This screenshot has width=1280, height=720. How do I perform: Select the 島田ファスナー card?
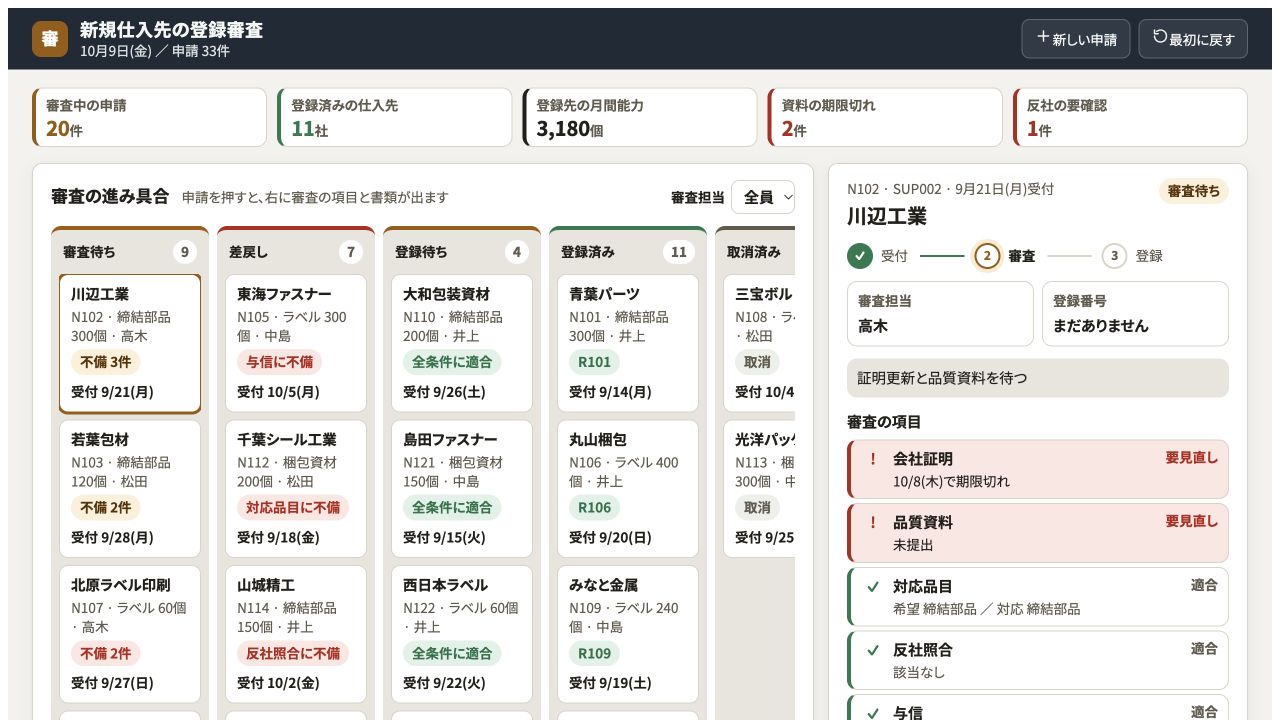click(x=462, y=489)
